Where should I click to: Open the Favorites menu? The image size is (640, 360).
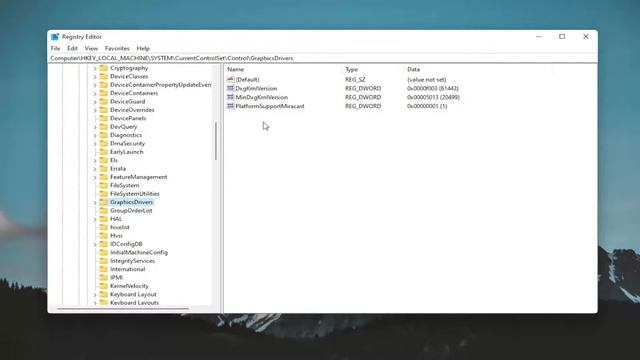[x=117, y=48]
